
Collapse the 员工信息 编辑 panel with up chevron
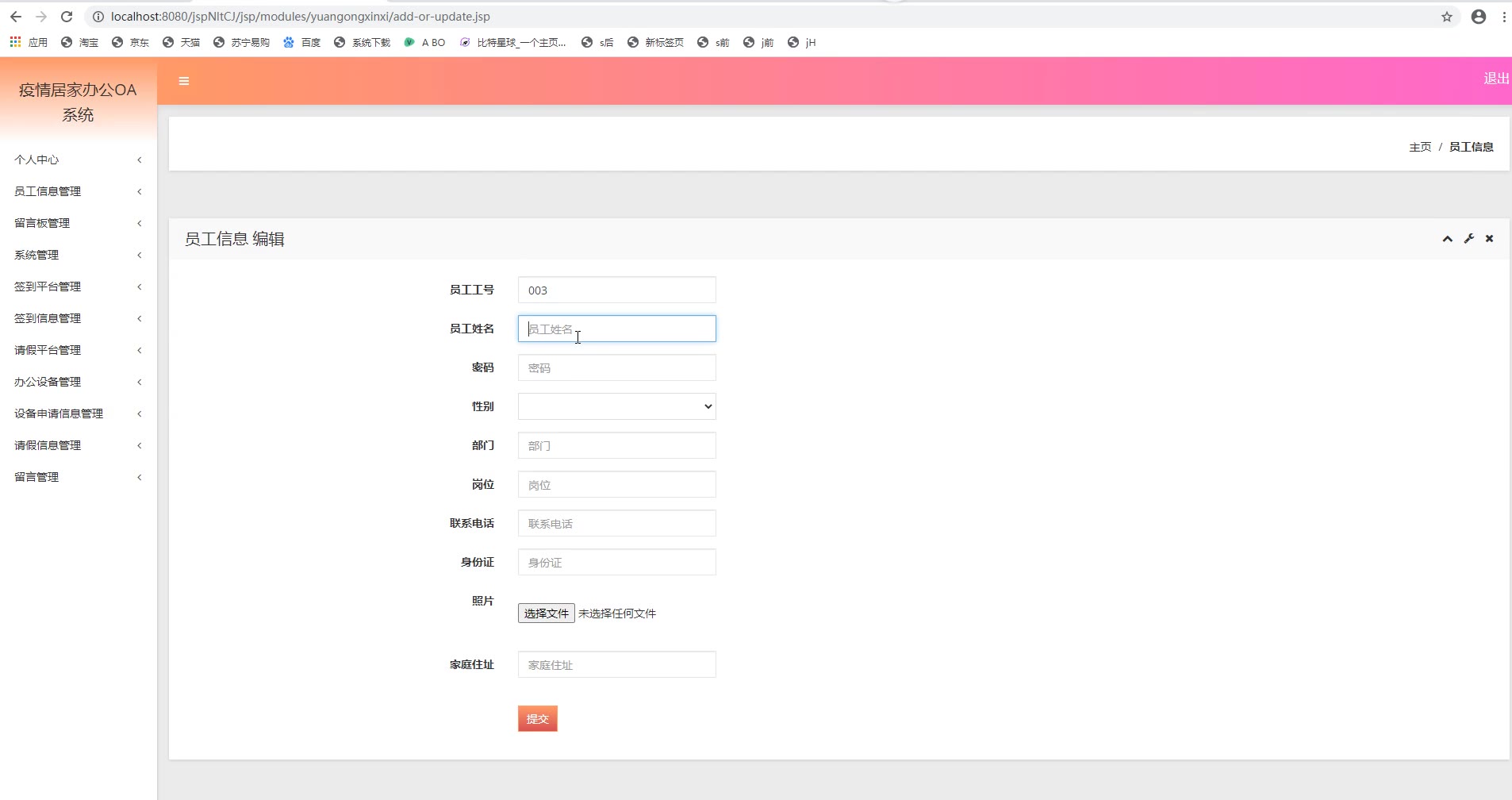1448,239
